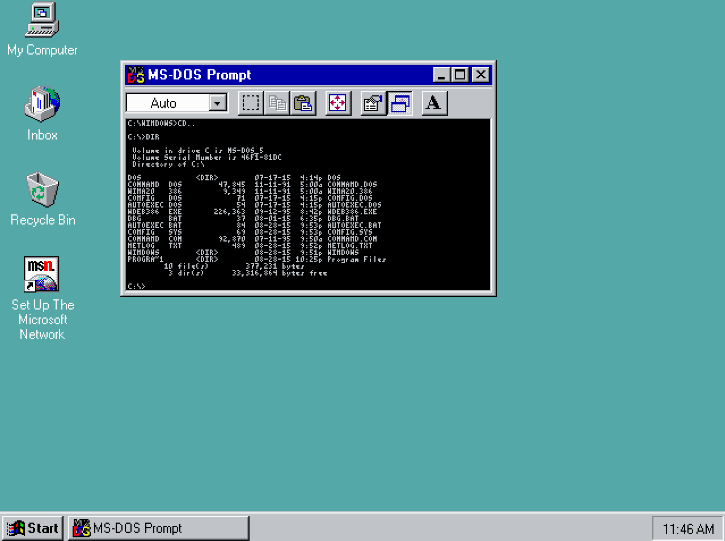This screenshot has height=541, width=725.
Task: Click the AUTOEXEC.BAT listing row
Action: point(255,225)
